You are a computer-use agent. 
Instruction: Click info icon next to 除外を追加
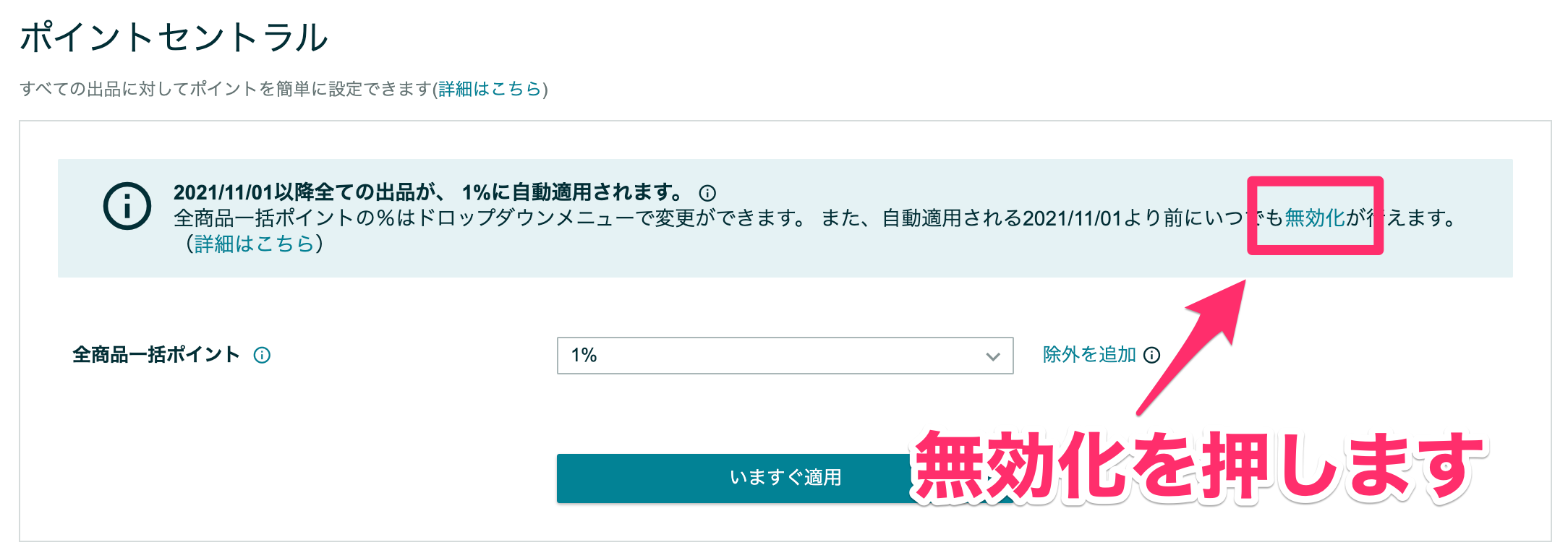tap(1151, 355)
